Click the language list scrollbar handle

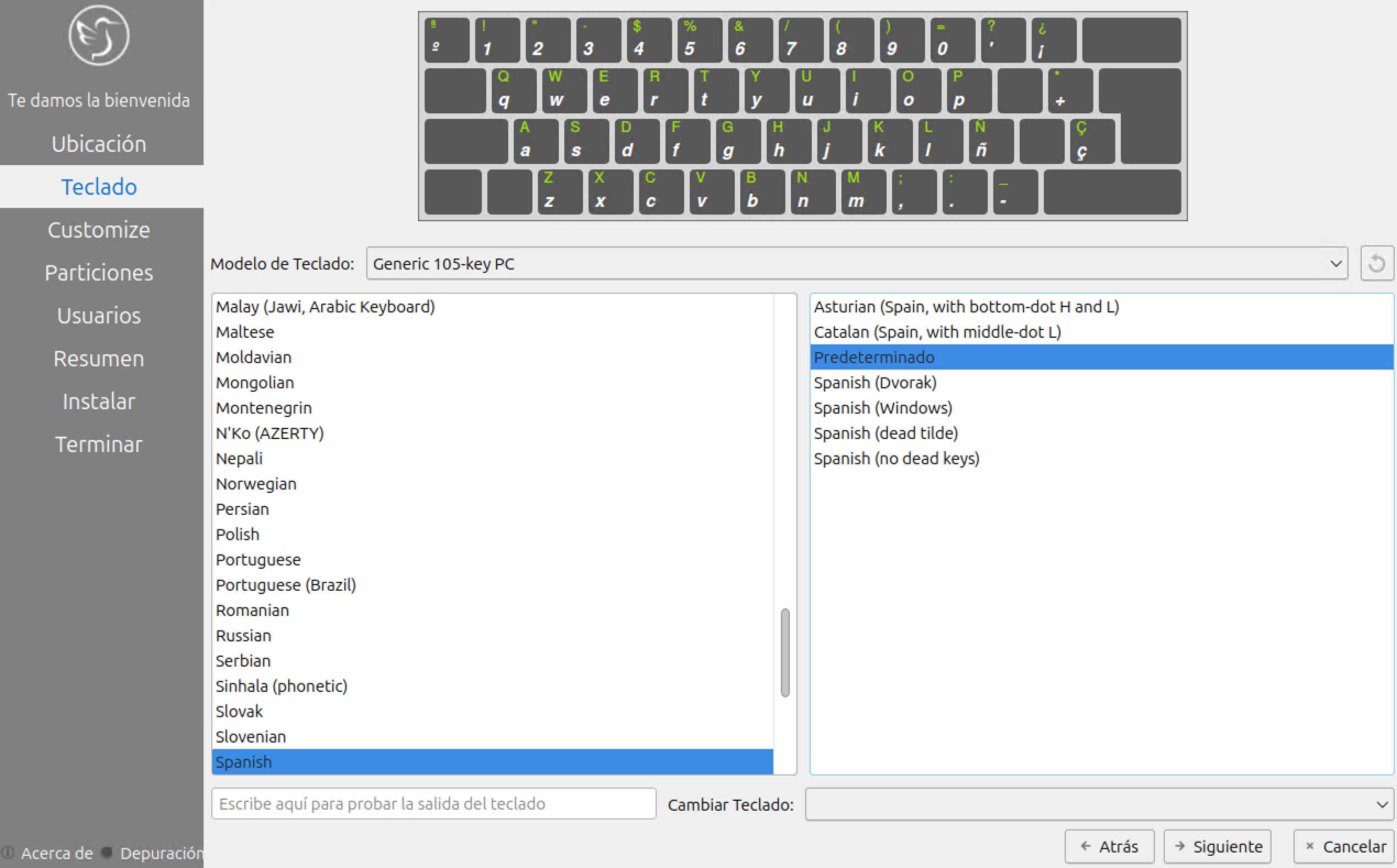[785, 653]
